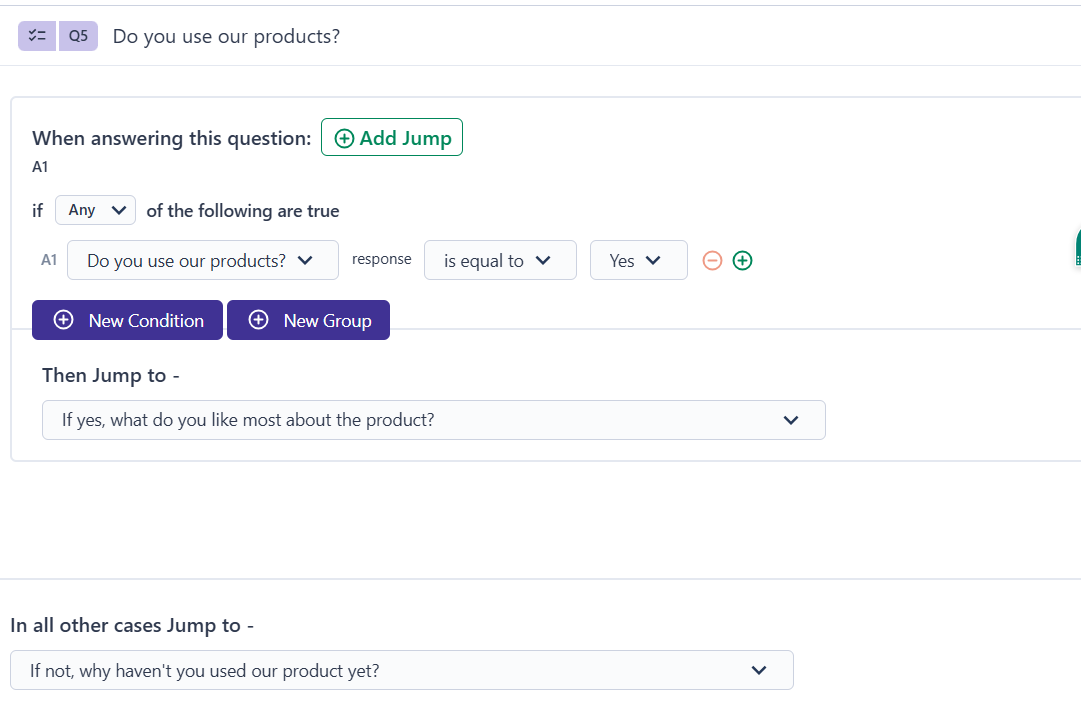Open the 'In all other cases' jump dropdown

tap(401, 670)
